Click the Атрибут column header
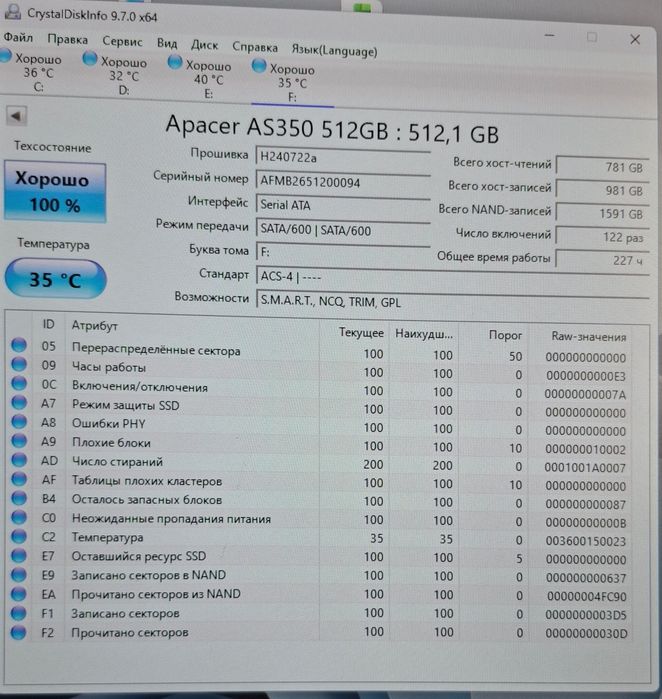Viewport: 662px width, 699px height. click(95, 326)
